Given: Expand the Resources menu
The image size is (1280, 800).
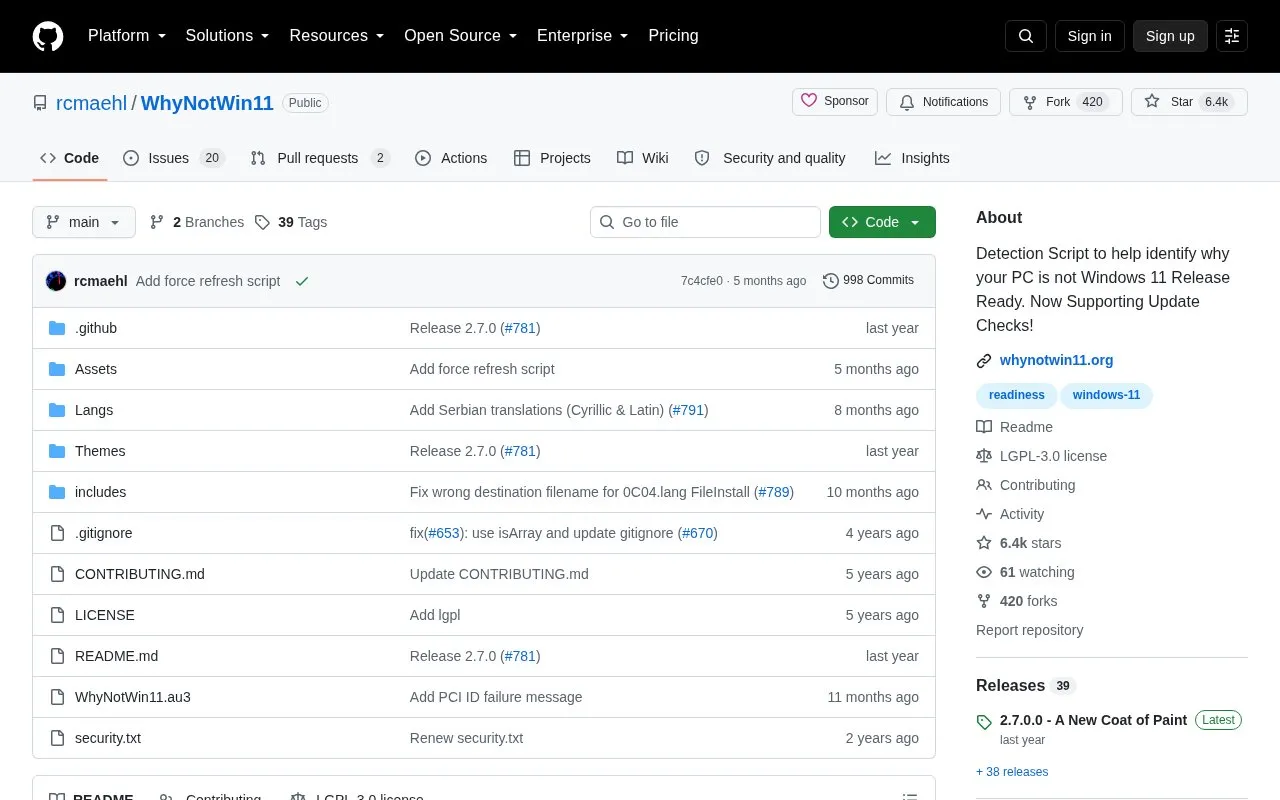Looking at the screenshot, I should tap(337, 36).
